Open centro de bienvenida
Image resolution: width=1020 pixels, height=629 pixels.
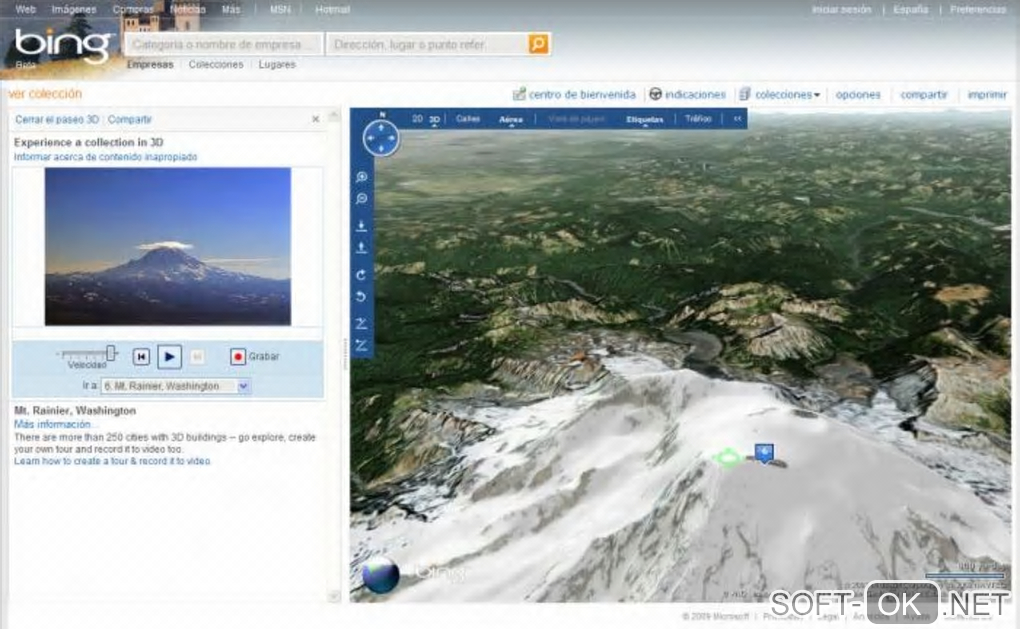pyautogui.click(x=574, y=94)
